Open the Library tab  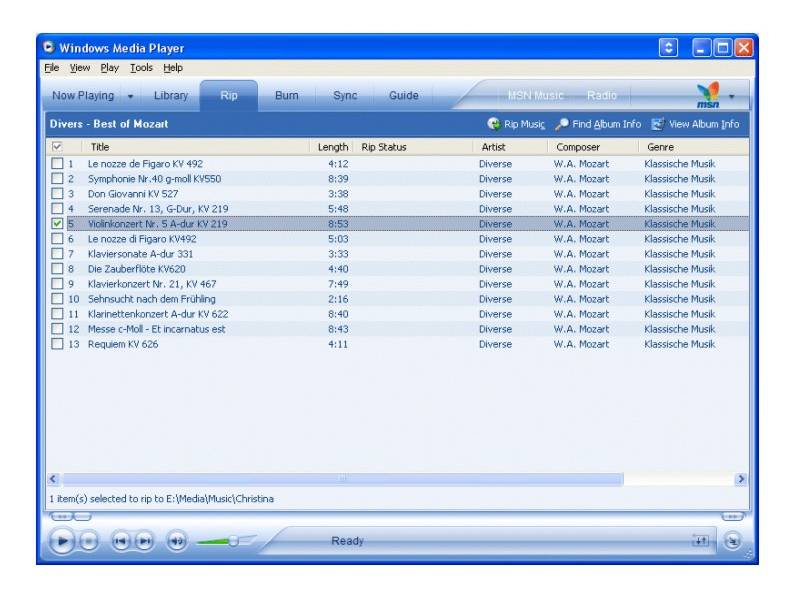[x=170, y=96]
